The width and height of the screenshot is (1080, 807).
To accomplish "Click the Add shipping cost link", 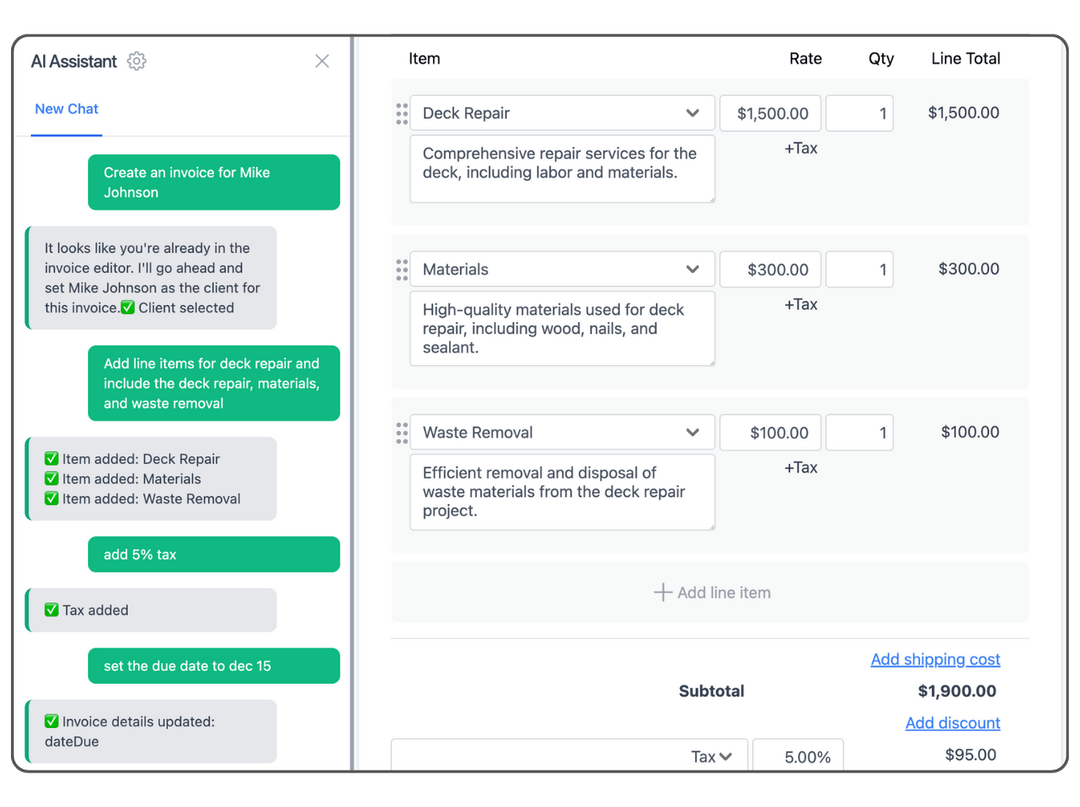I will (x=935, y=659).
